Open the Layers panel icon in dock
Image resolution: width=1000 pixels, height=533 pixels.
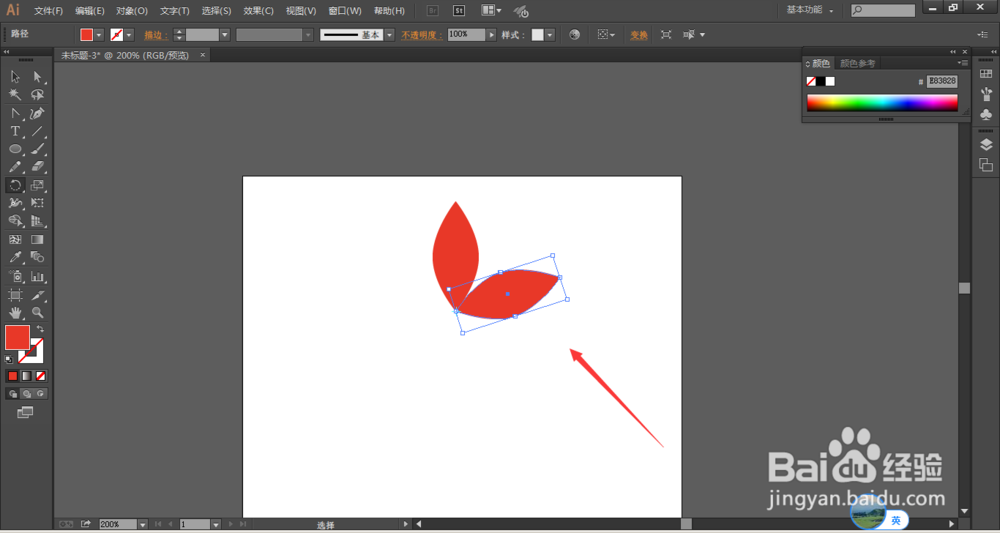pos(986,145)
